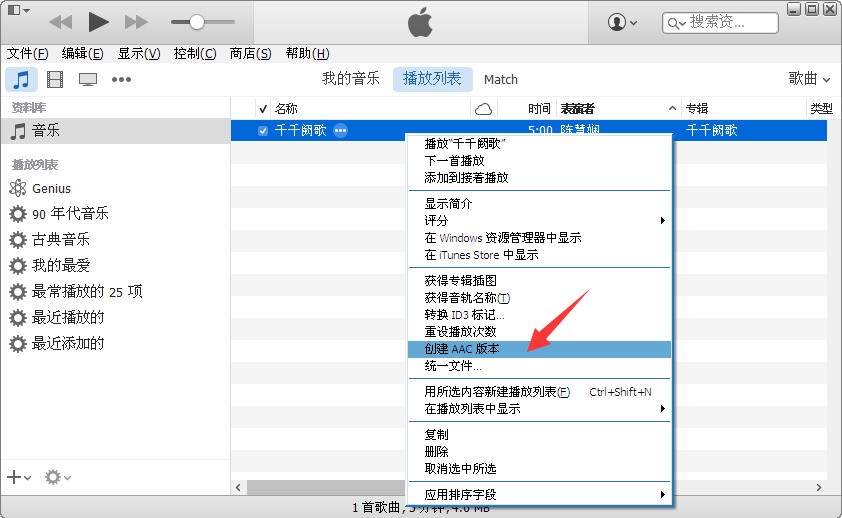The height and width of the screenshot is (518, 842).
Task: Click the volume slider knob
Action: tap(197, 22)
